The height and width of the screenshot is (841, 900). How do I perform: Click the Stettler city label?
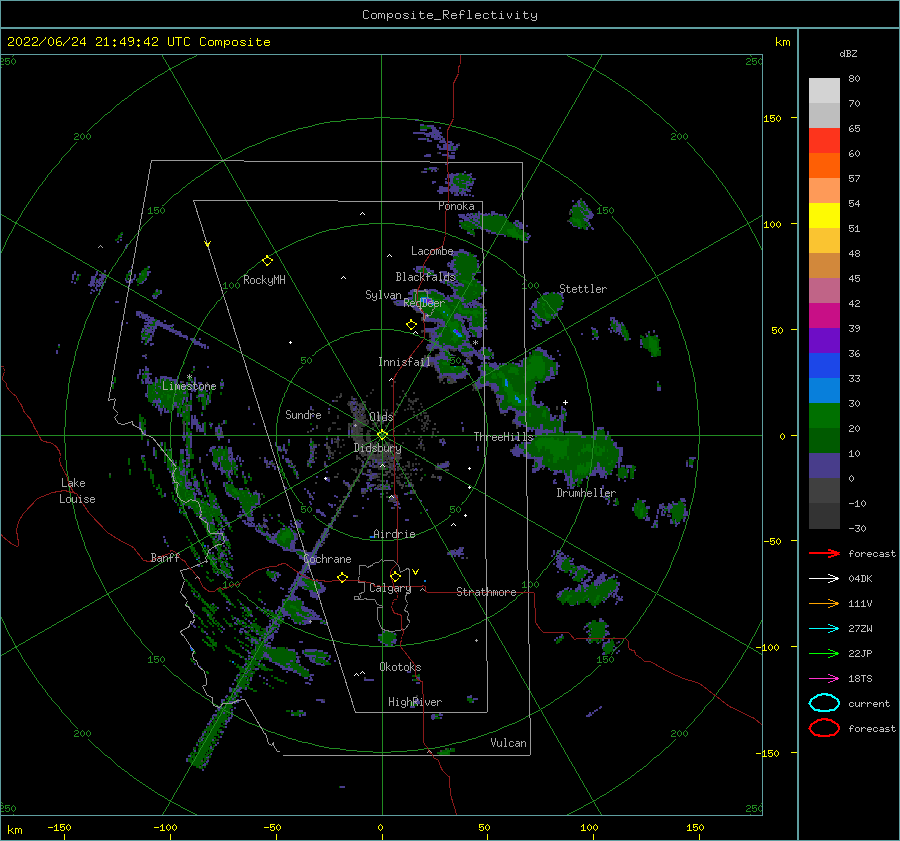583,289
